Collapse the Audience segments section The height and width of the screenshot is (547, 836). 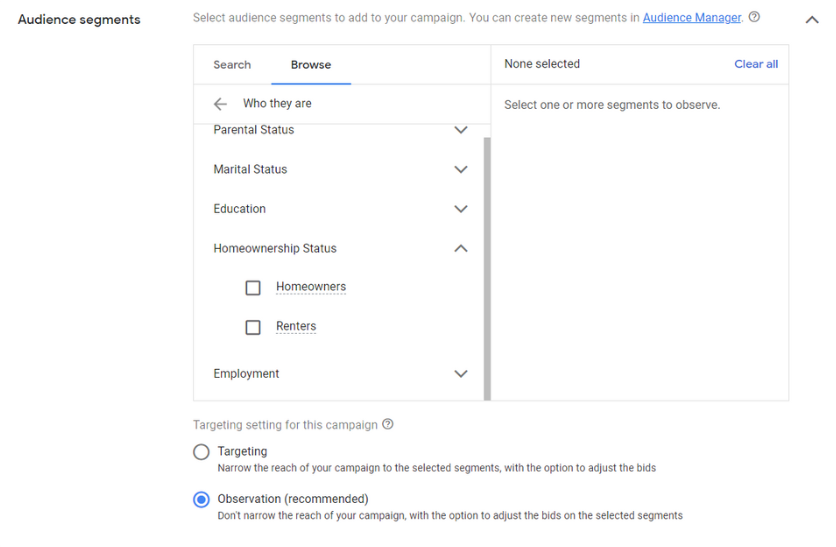[x=812, y=19]
